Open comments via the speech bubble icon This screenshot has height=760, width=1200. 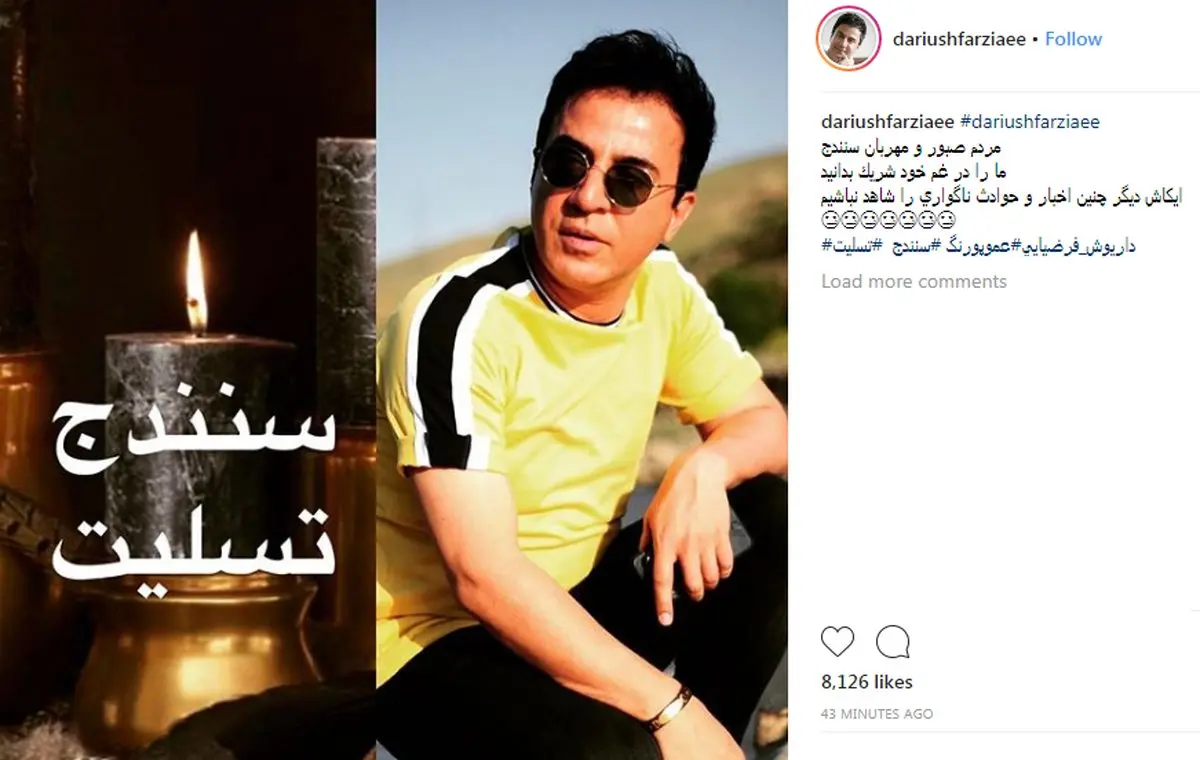pyautogui.click(x=892, y=641)
